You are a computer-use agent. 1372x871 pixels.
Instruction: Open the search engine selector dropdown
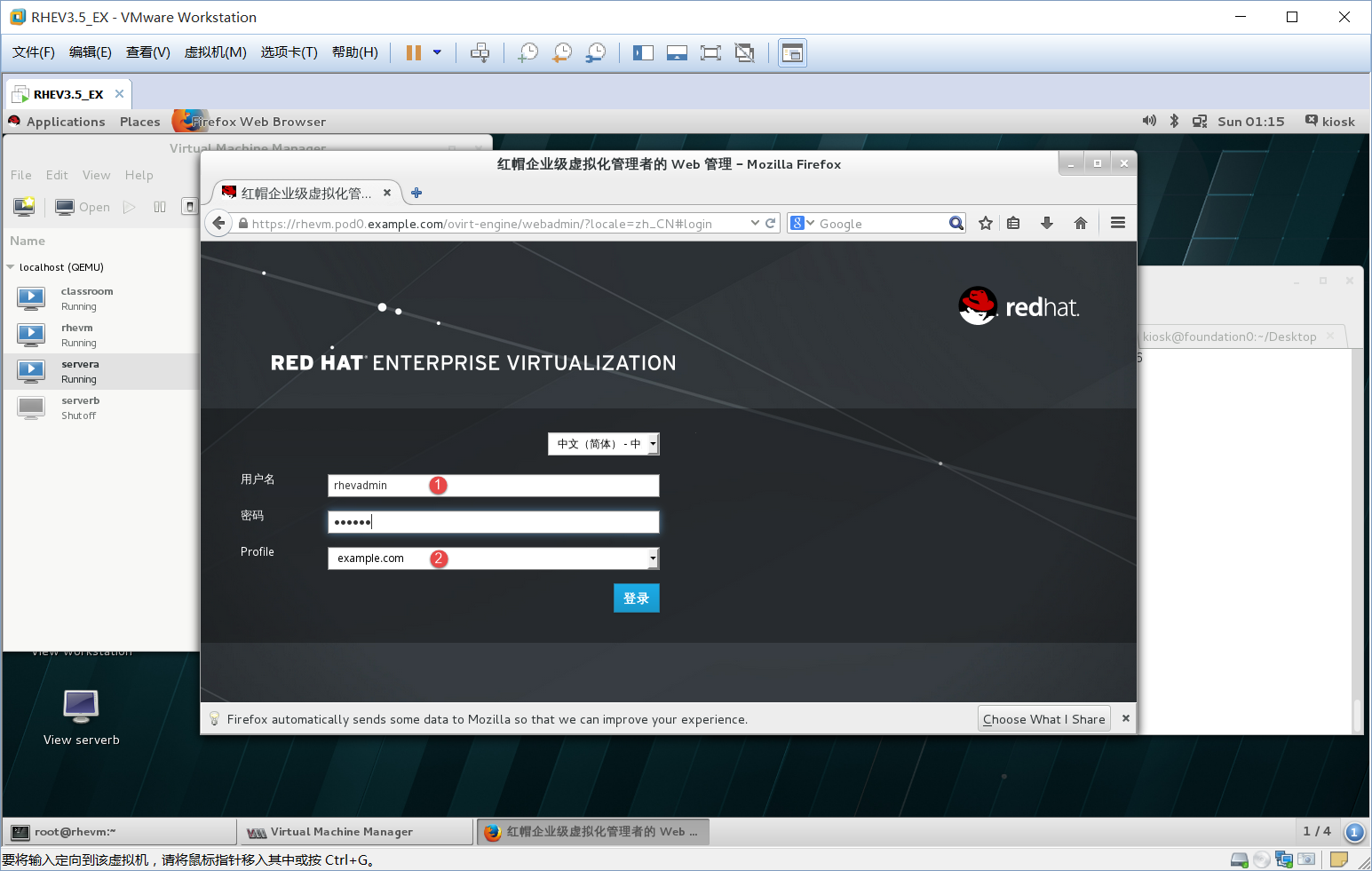(x=802, y=223)
